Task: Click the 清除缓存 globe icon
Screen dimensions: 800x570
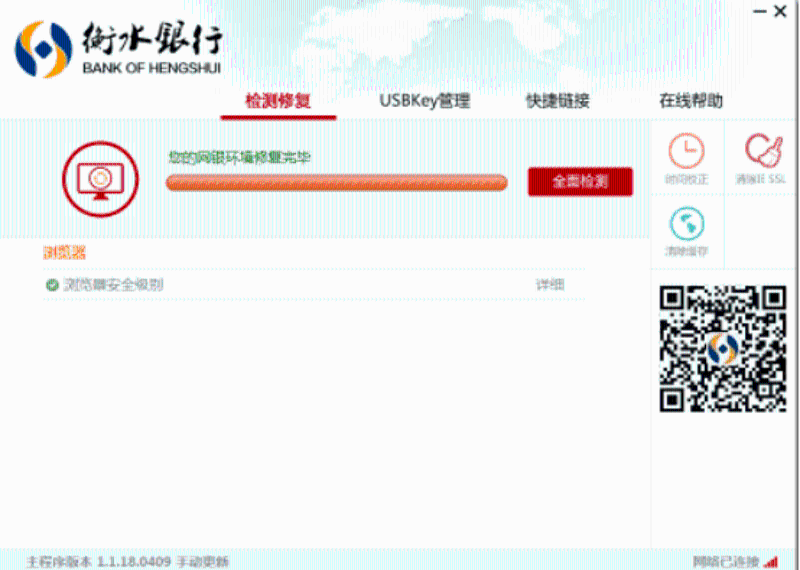Action: (686, 224)
